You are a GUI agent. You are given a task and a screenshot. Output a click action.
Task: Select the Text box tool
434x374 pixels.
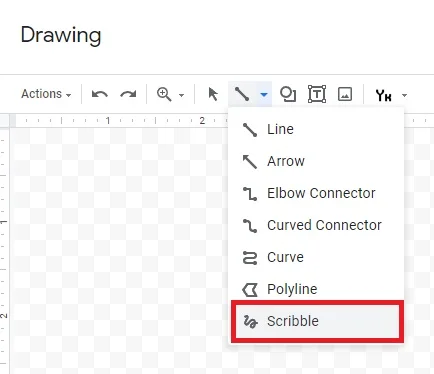(x=317, y=94)
